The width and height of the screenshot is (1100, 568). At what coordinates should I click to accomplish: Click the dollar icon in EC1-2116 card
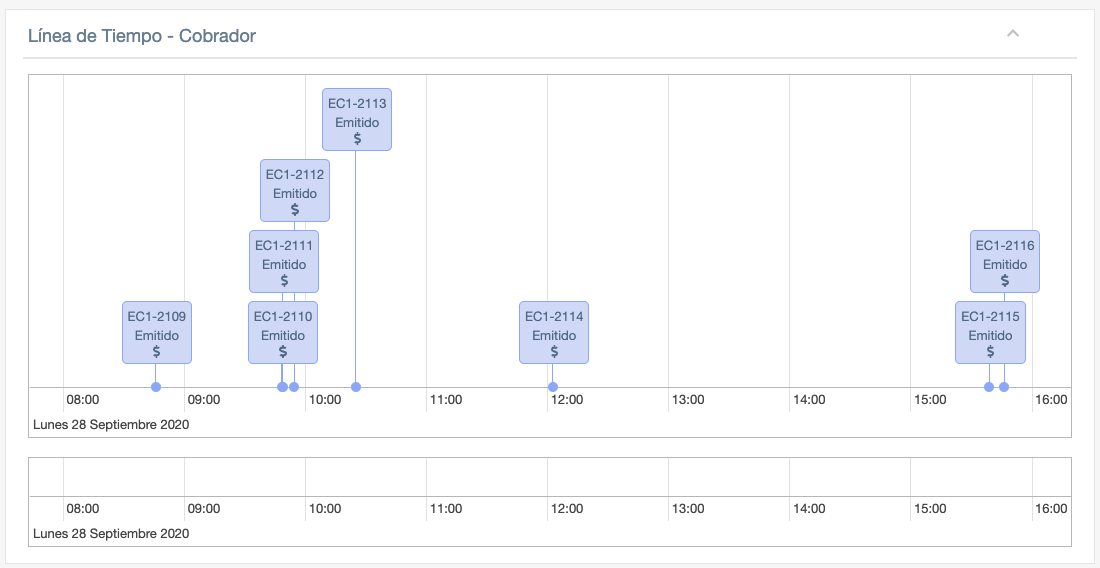pyautogui.click(x=1005, y=281)
